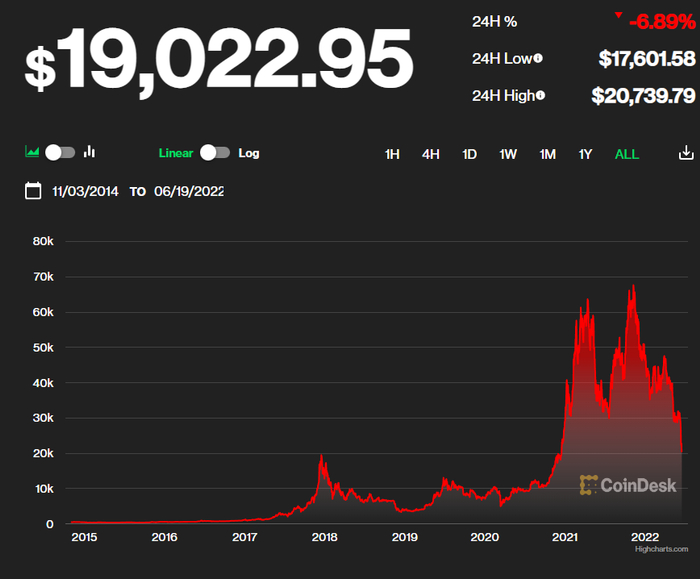This screenshot has height=579, width=700.
Task: Click the late 2021 price peak on chart
Action: (633, 286)
